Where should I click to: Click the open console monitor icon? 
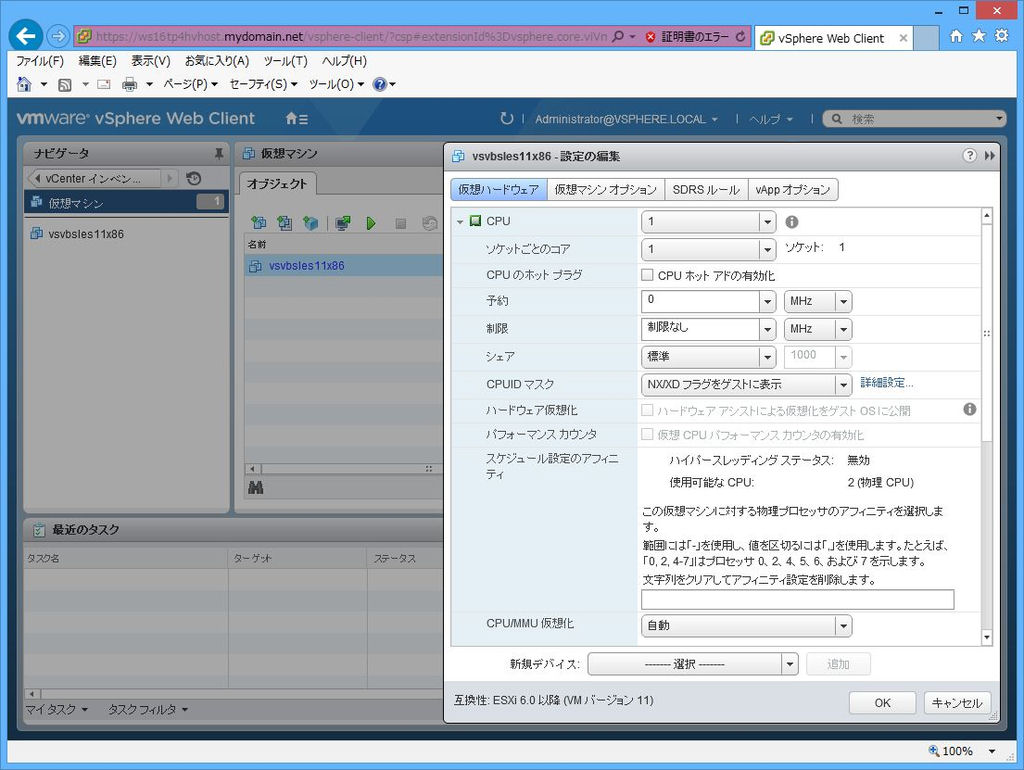(343, 223)
